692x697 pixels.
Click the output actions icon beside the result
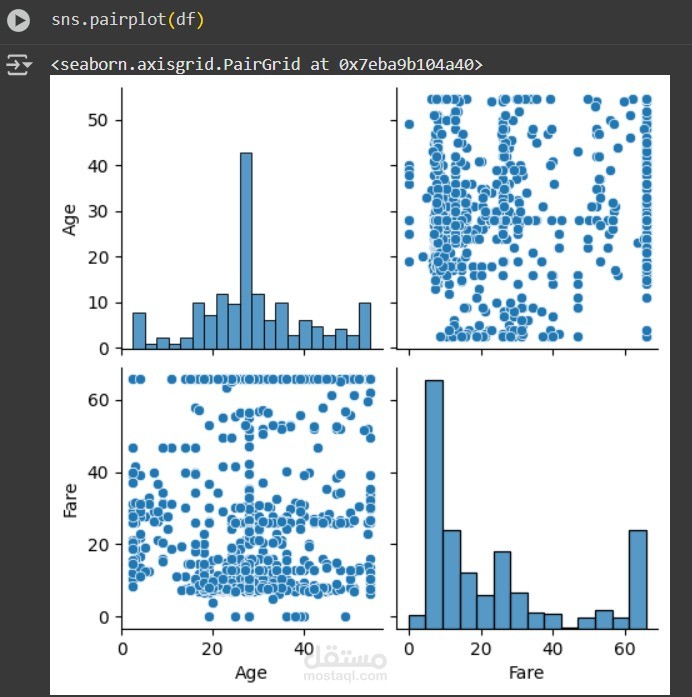point(18,65)
